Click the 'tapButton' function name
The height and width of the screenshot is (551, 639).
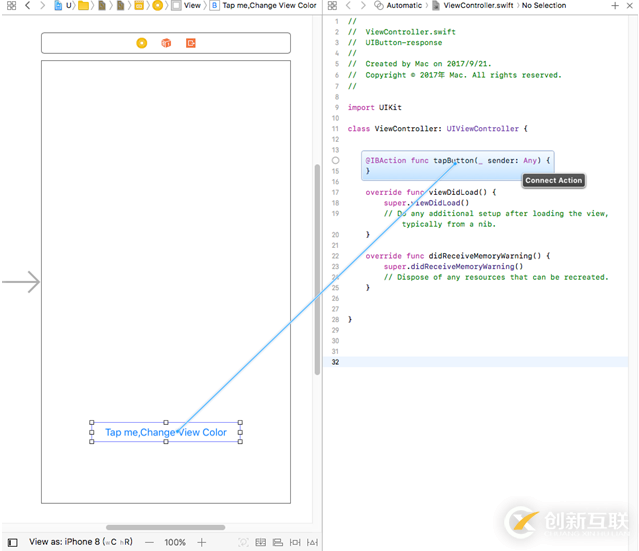pyautogui.click(x=453, y=161)
